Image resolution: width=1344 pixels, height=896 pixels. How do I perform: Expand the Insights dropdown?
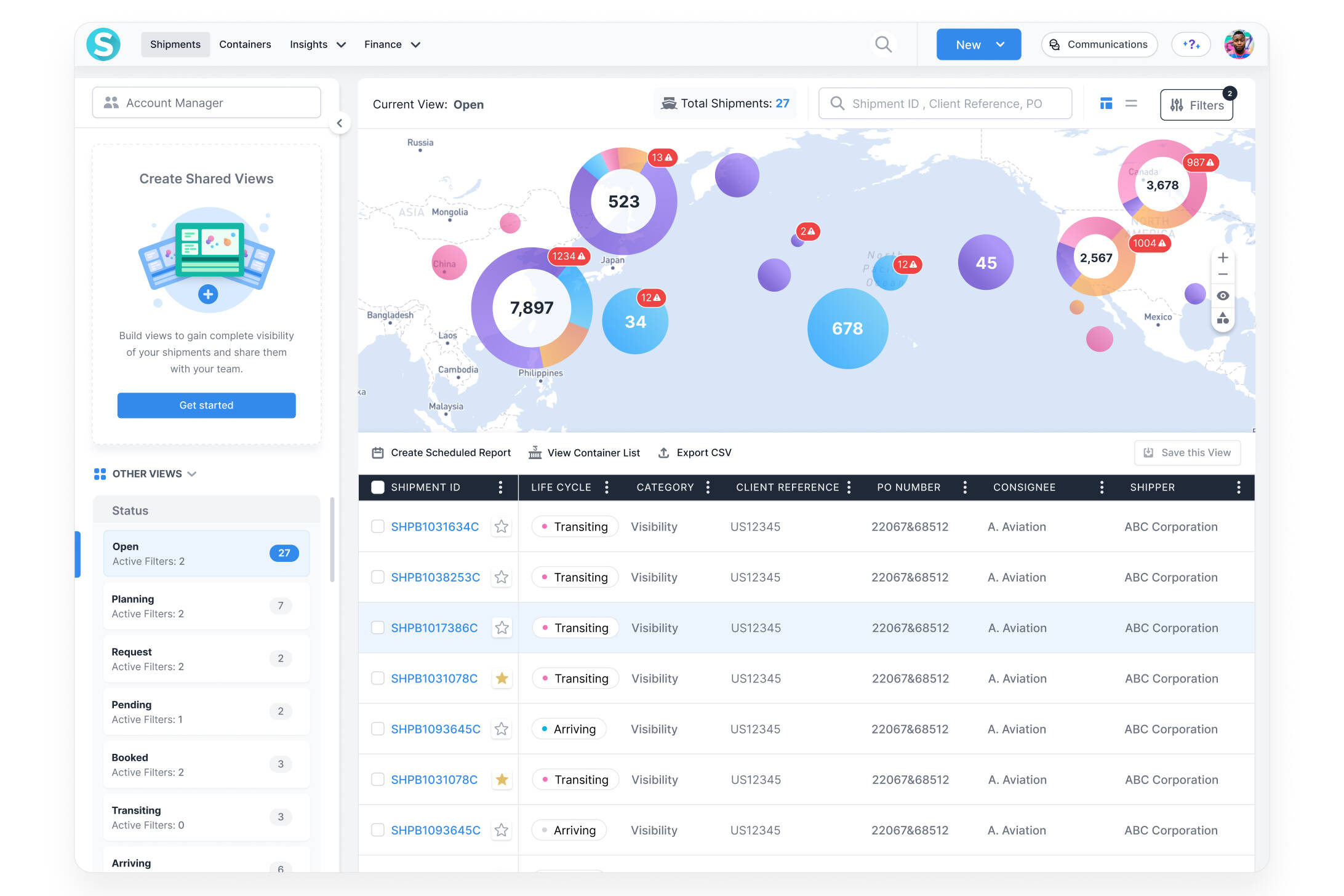click(318, 44)
